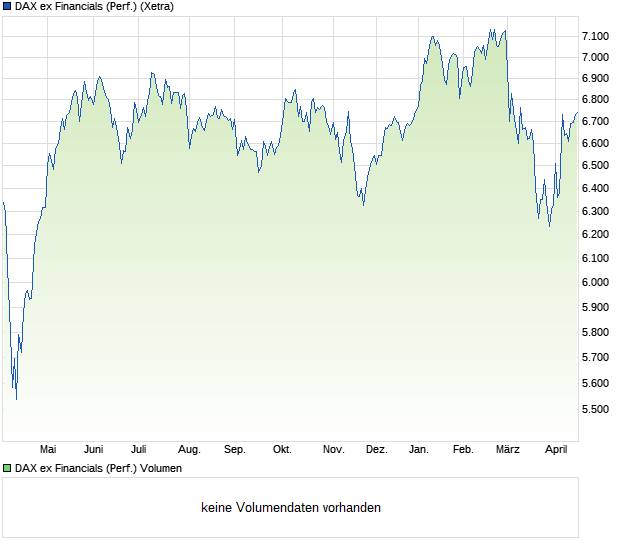Click the 5.900 y-axis value

[595, 307]
